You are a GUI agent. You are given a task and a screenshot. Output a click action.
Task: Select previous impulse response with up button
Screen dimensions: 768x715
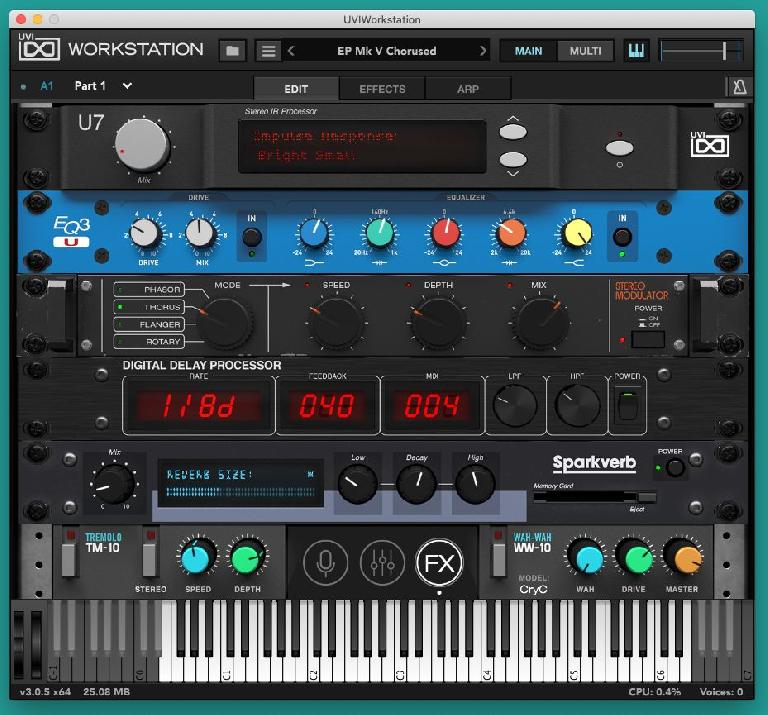pyautogui.click(x=513, y=131)
